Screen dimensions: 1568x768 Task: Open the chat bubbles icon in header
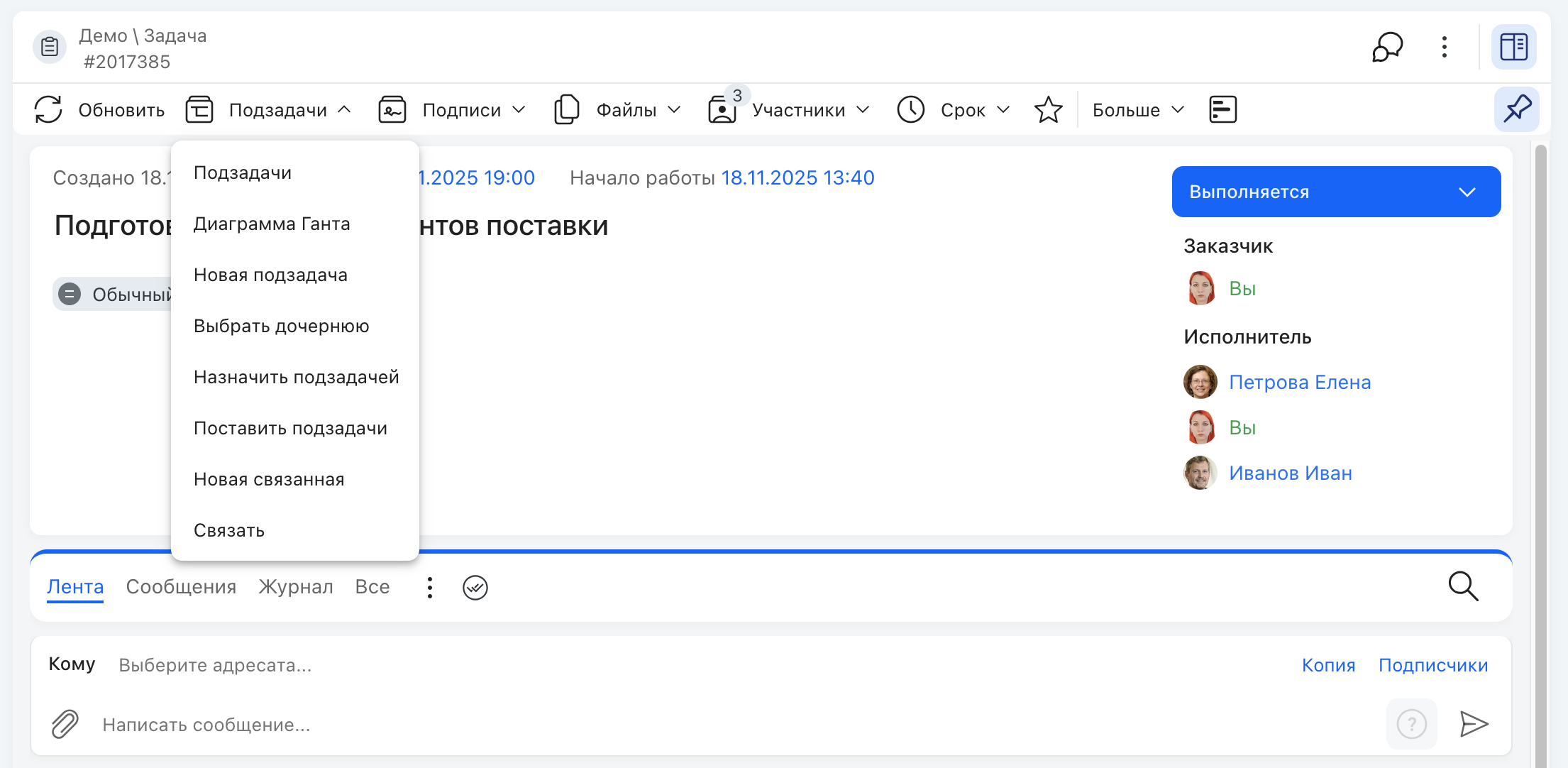coord(1387,48)
